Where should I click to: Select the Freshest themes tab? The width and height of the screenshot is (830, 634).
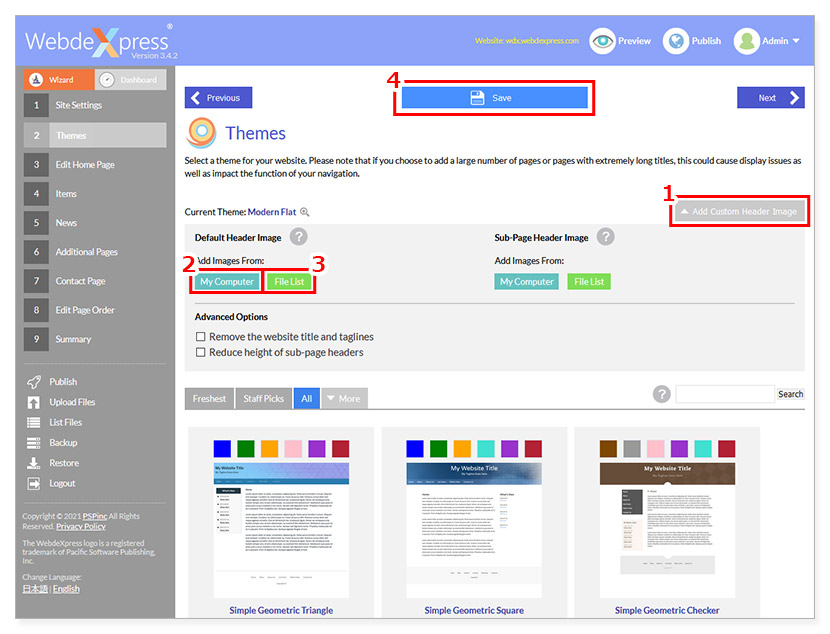209,398
